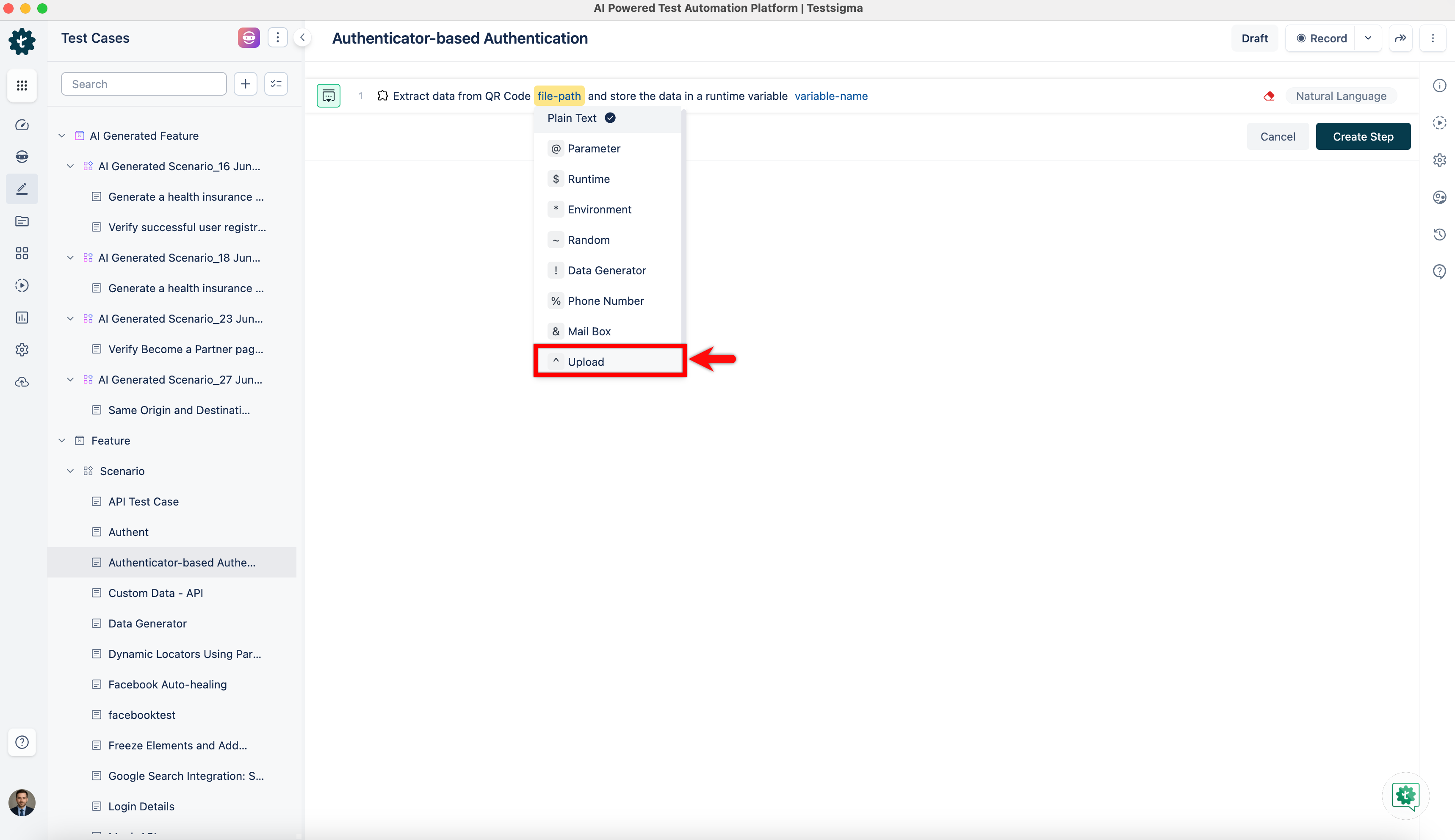The image size is (1455, 840).
Task: Click the Create Step button
Action: tap(1363, 137)
